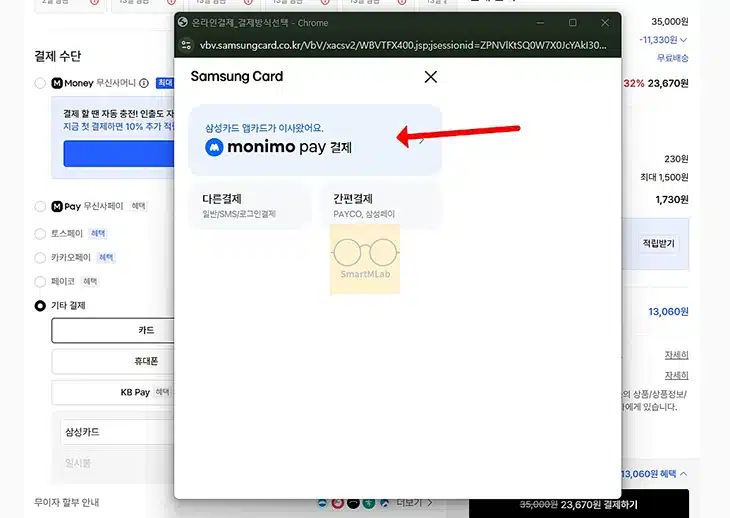Select the 페이코 radio button
The image size is (730, 518).
(40, 282)
